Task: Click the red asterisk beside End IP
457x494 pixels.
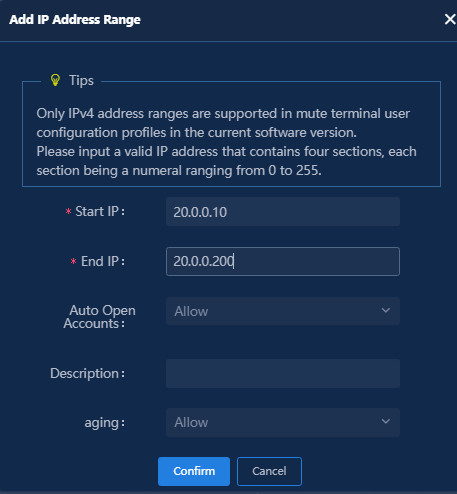Action: click(74, 262)
